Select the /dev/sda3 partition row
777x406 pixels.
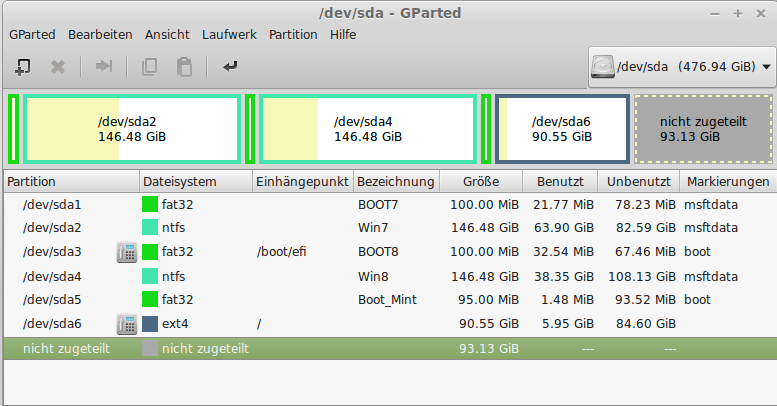(x=390, y=252)
